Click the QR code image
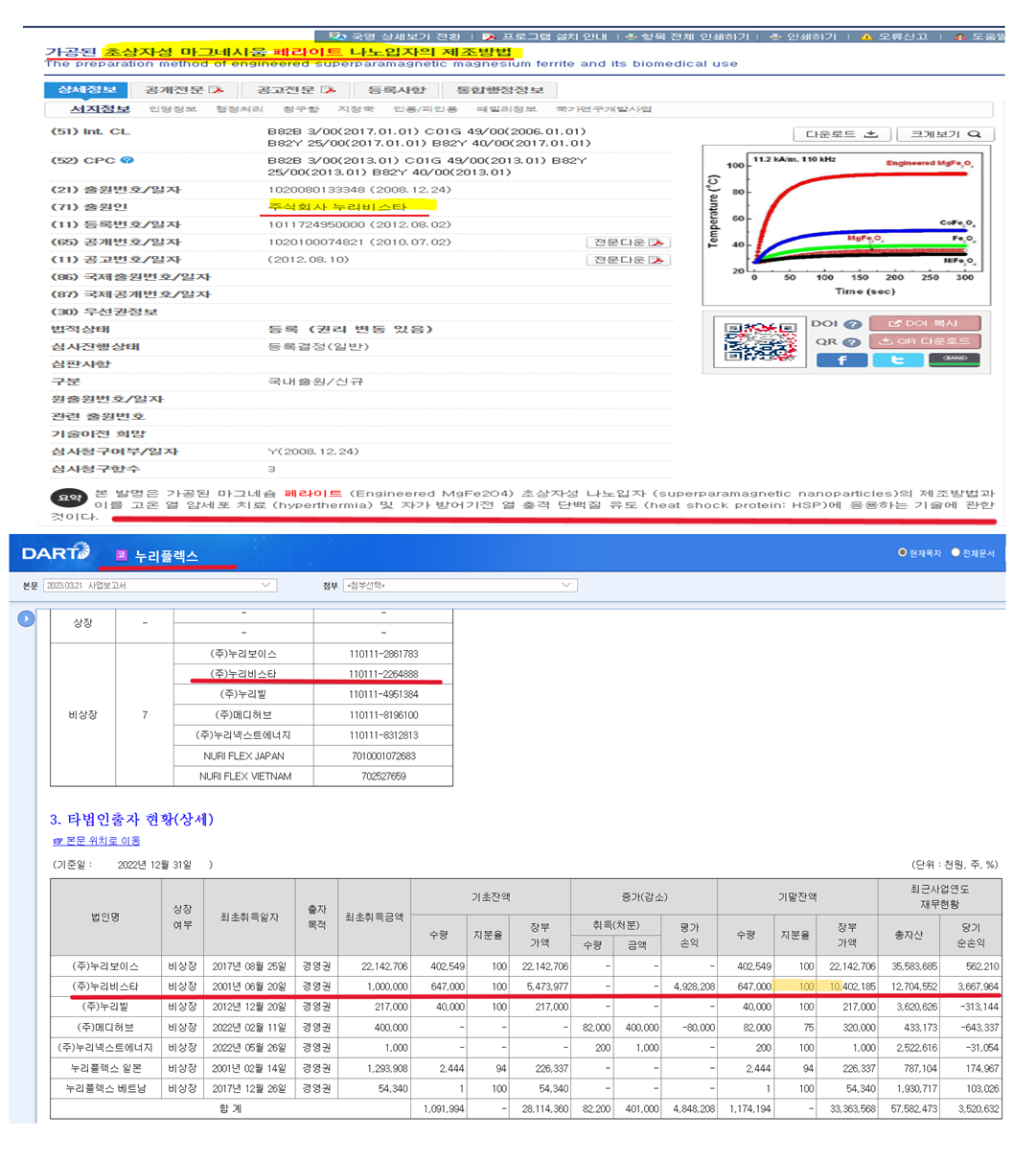The width and height of the screenshot is (1036, 1161). tap(760, 342)
